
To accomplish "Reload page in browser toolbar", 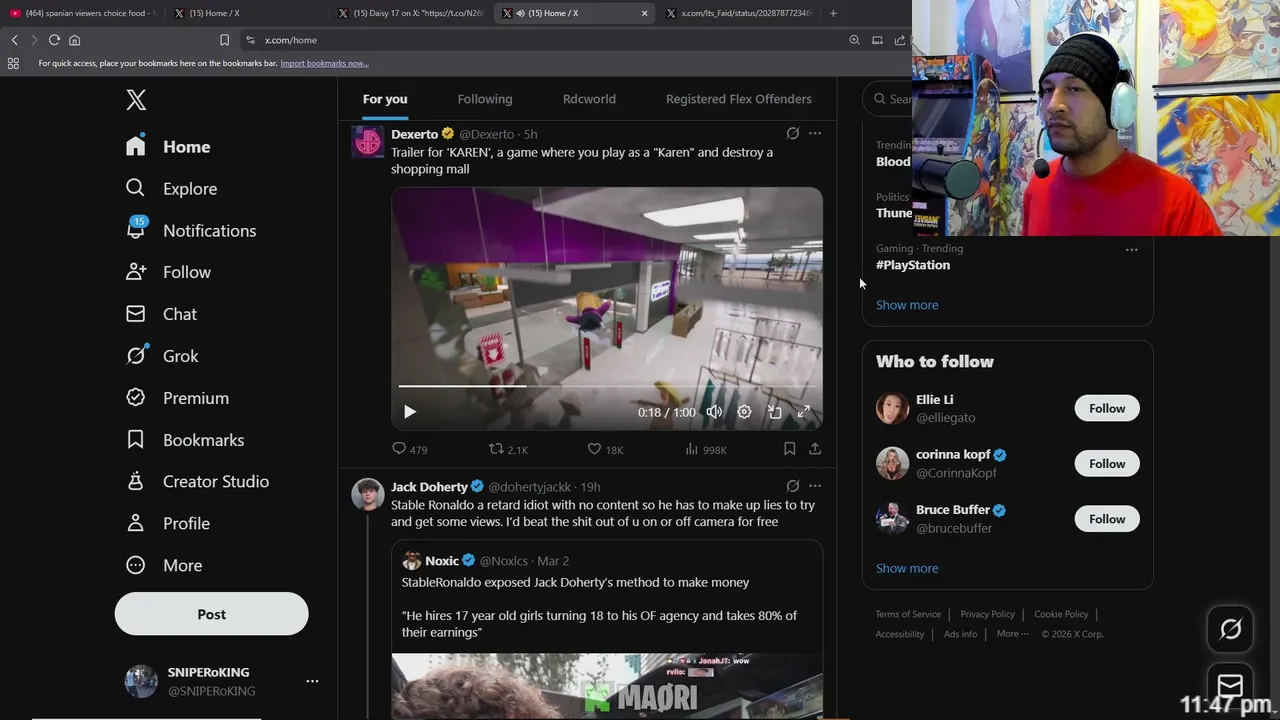I will pos(54,40).
